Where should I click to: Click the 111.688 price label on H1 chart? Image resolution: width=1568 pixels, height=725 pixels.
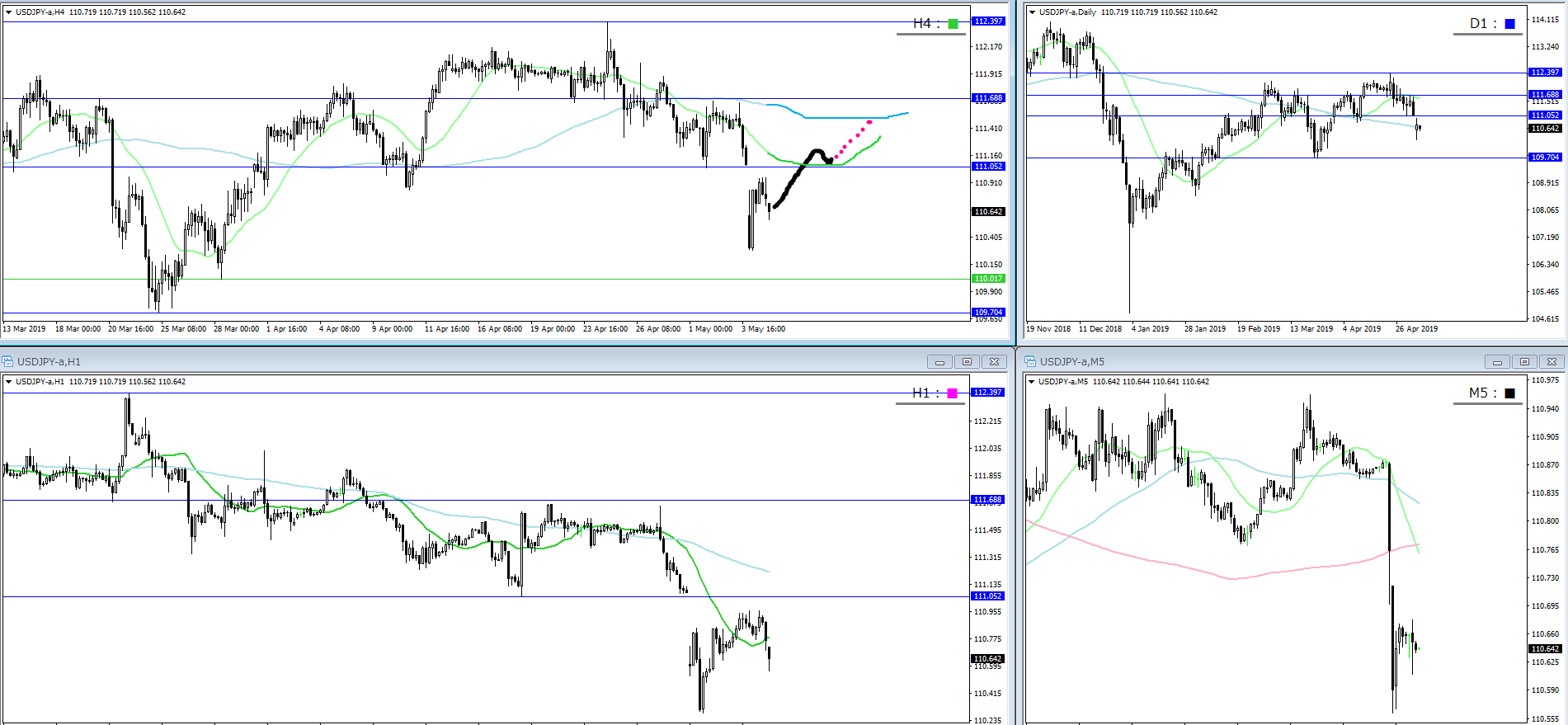click(988, 500)
